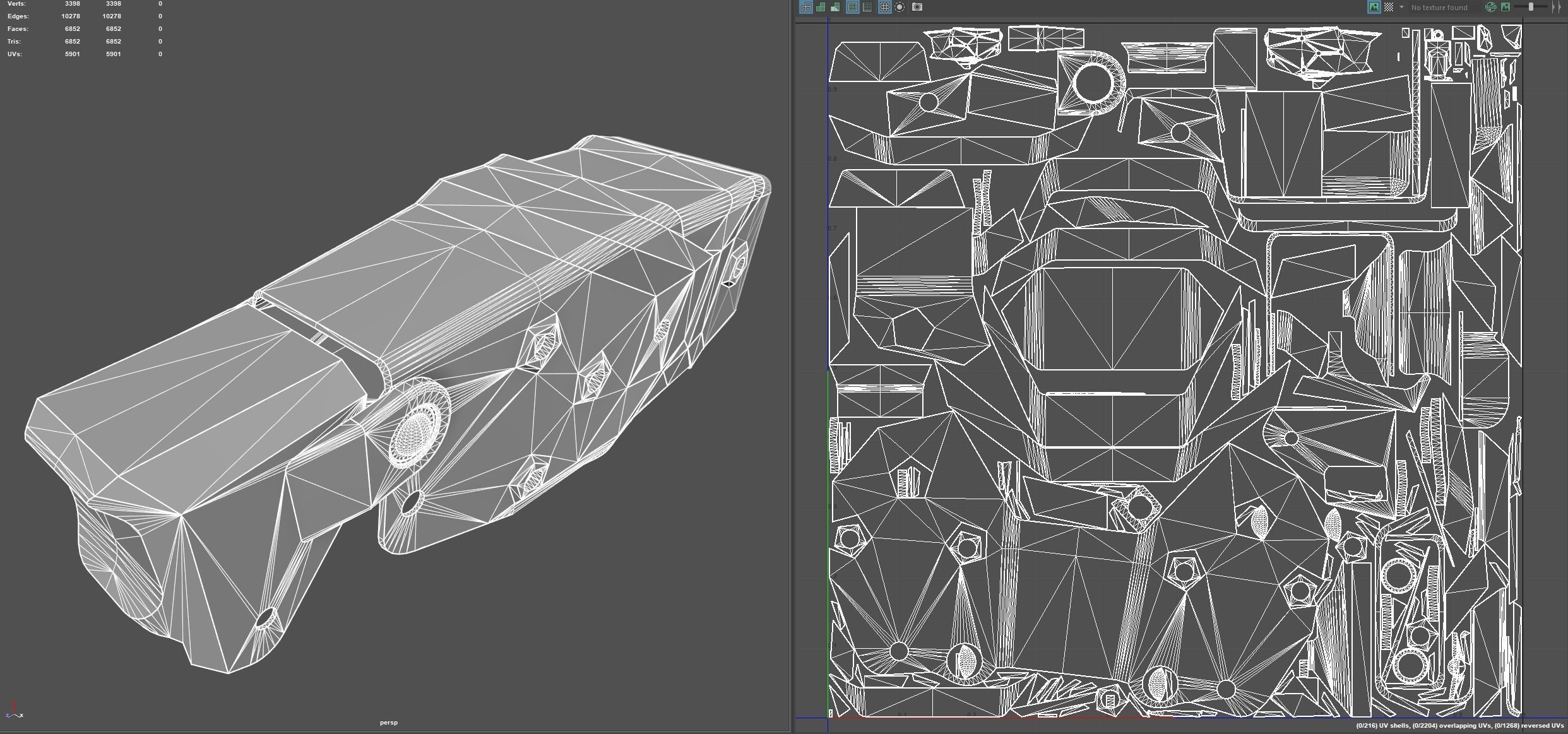Image resolution: width=1568 pixels, height=734 pixels.
Task: Take a UV snapshot with camera icon
Action: point(917,7)
